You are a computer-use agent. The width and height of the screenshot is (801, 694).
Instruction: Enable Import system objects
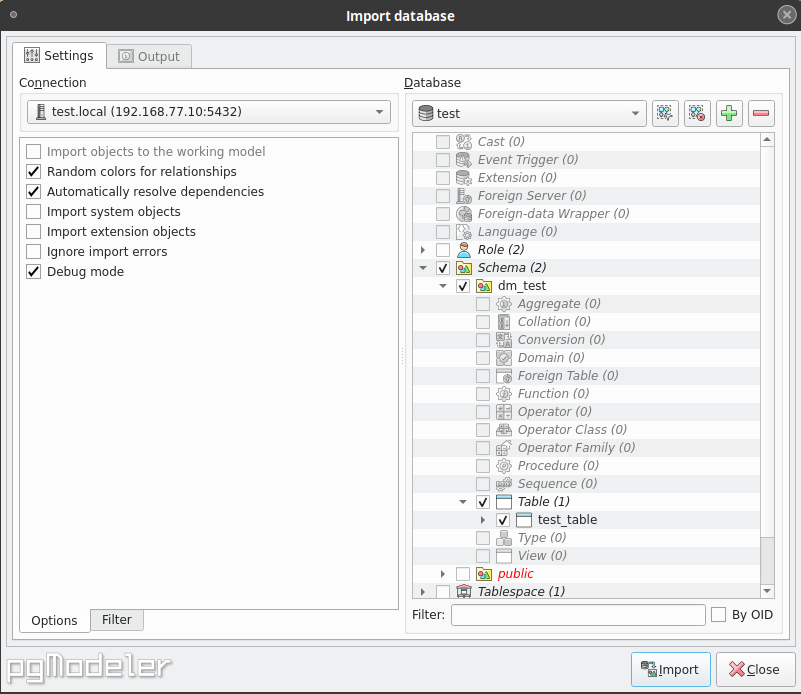(33, 211)
